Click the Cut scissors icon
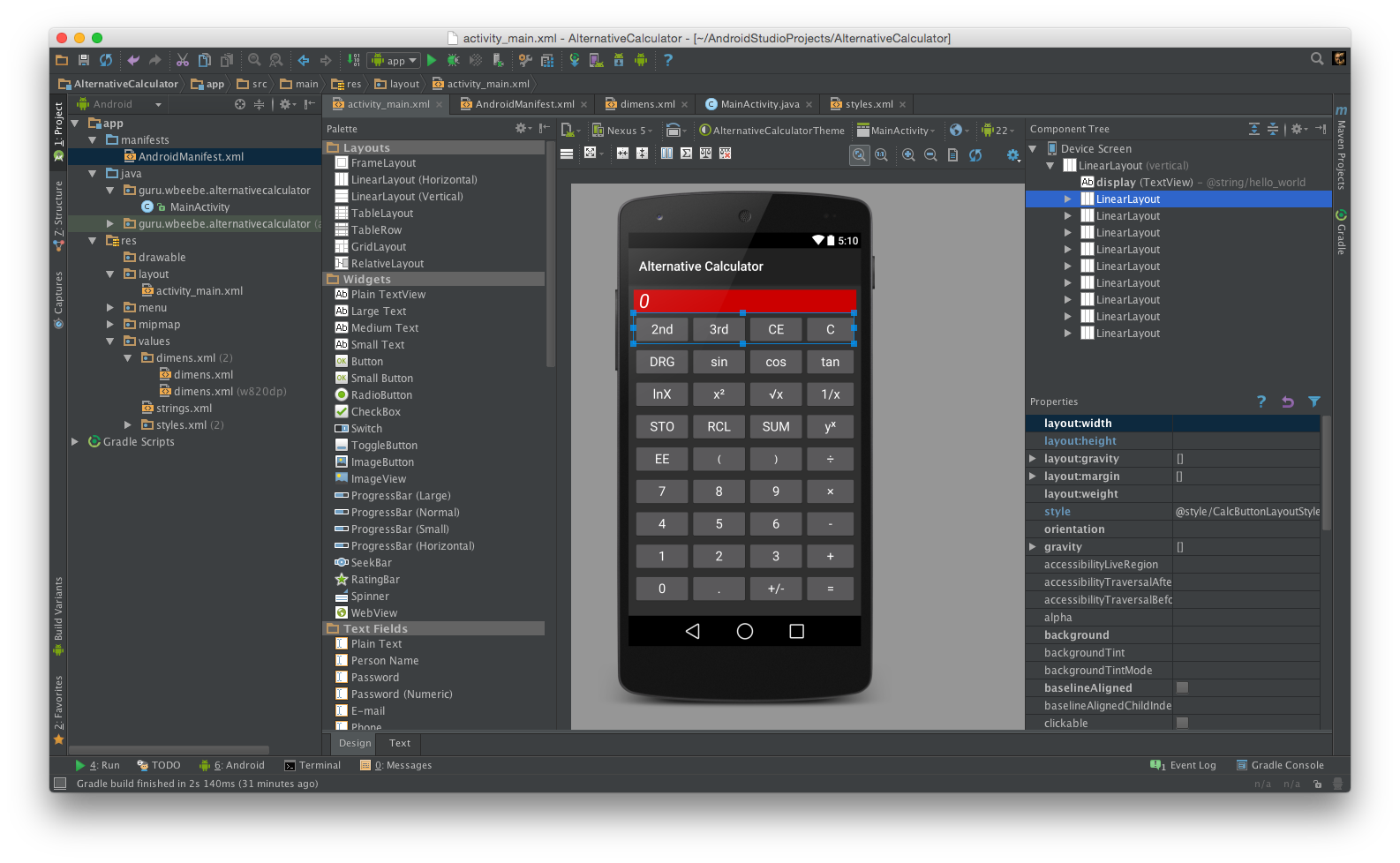The image size is (1400, 863). [x=183, y=60]
